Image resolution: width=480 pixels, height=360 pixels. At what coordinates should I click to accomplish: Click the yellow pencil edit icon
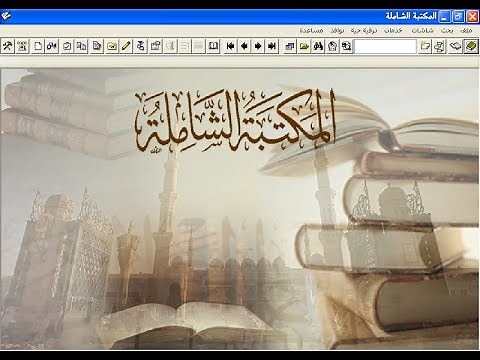coord(126,46)
